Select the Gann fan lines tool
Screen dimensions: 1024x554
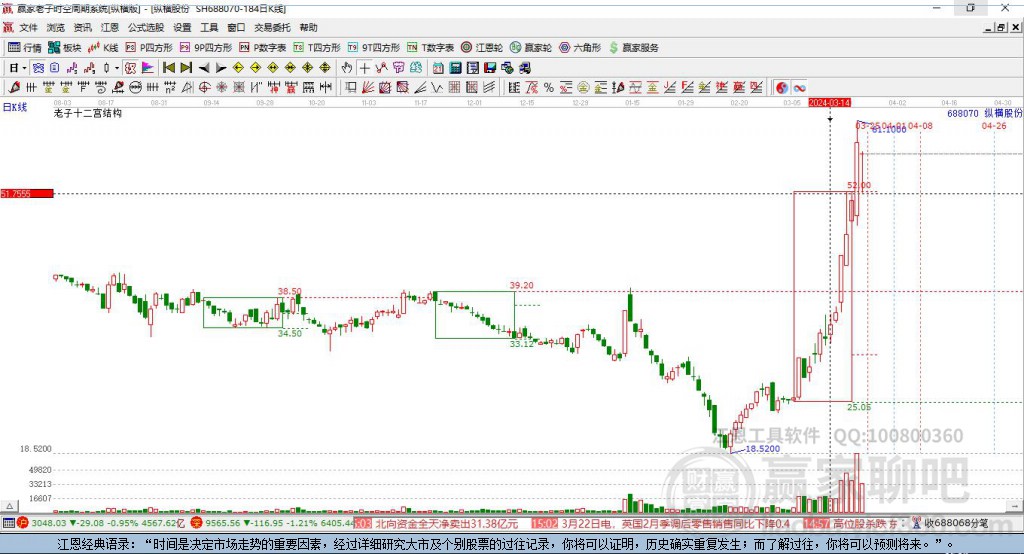368,88
